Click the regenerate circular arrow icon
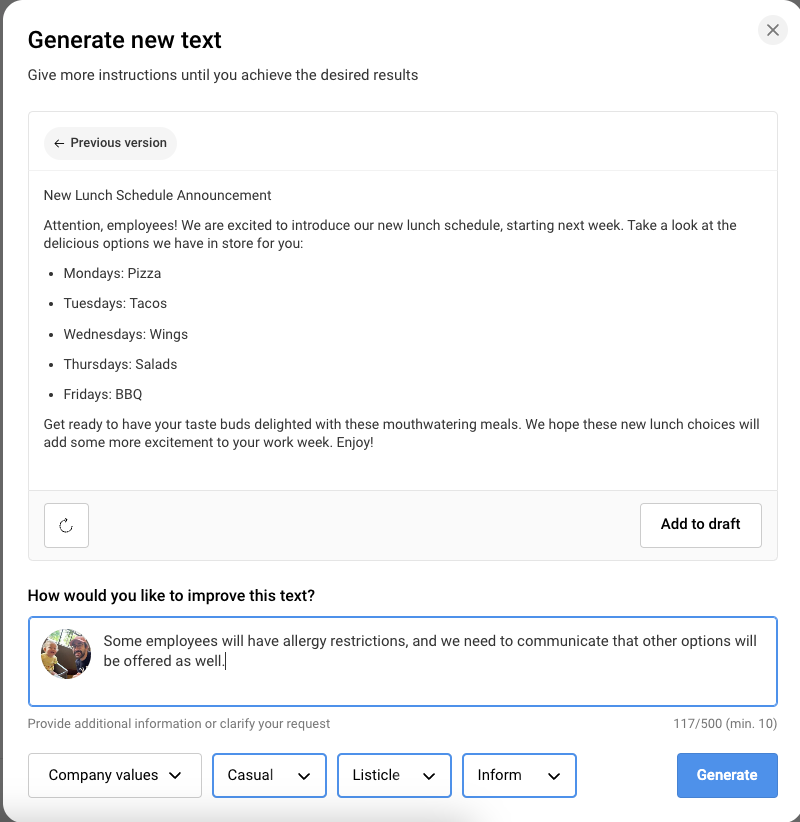Viewport: 800px width, 822px height. pyautogui.click(x=66, y=525)
